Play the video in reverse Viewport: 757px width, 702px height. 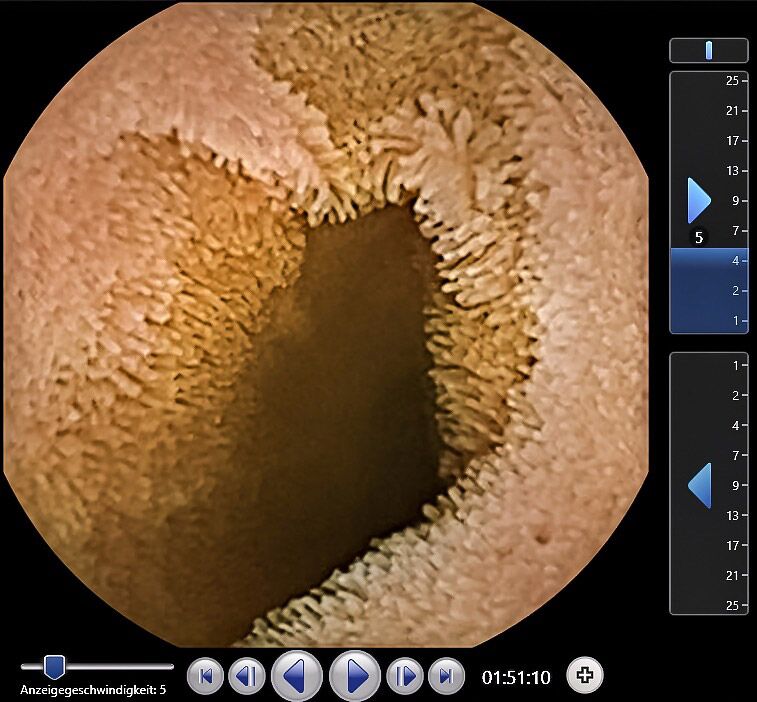pos(296,677)
